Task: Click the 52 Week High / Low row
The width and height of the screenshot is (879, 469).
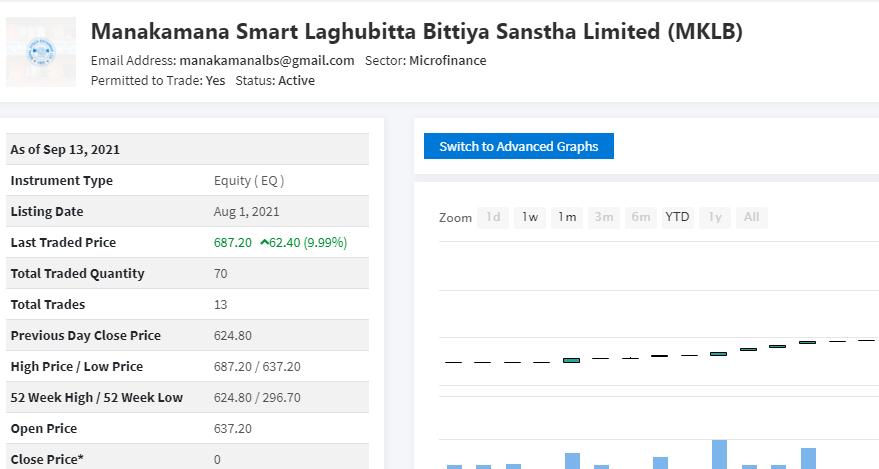Action: click(187, 397)
